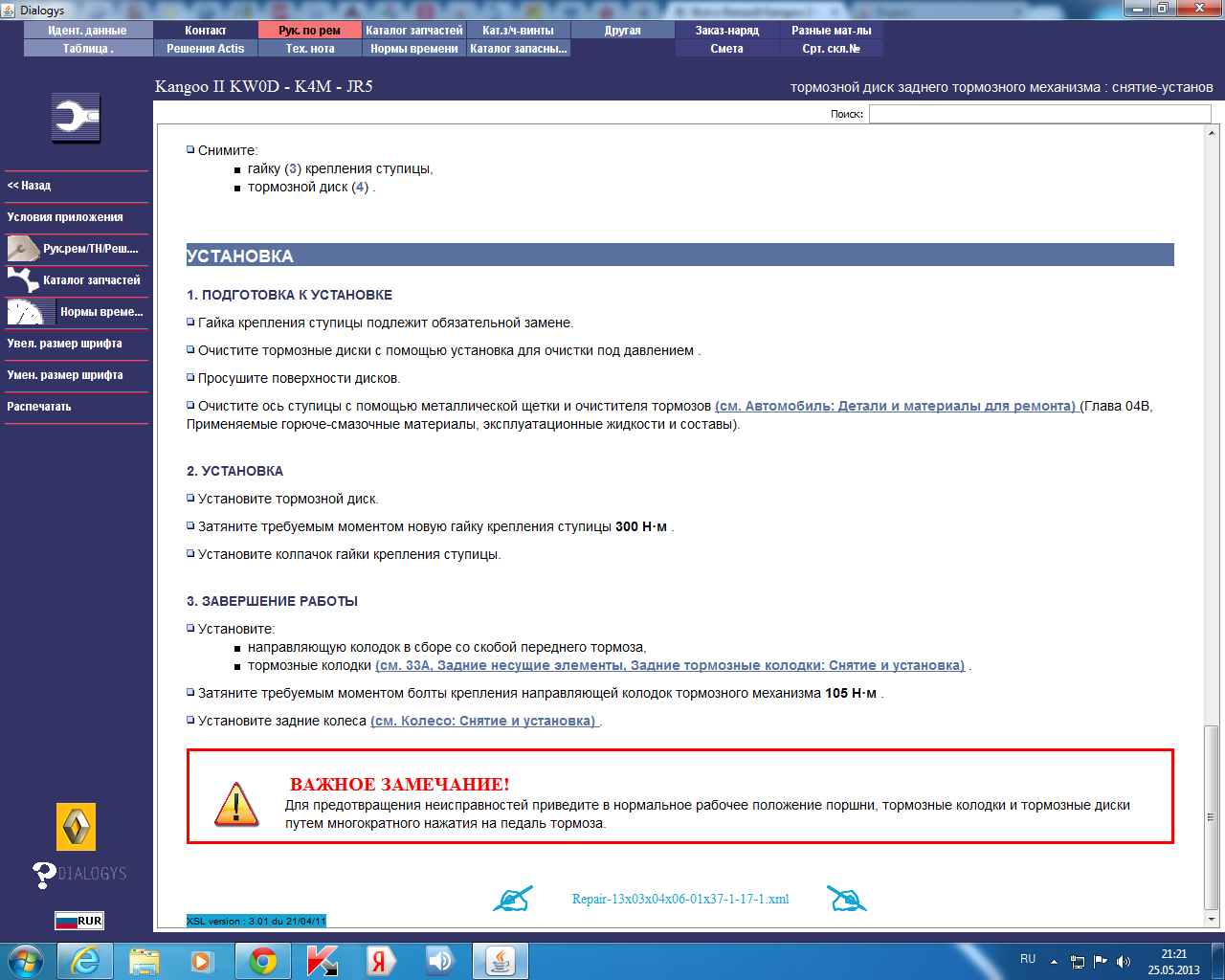Switch to the Контакт tab

(x=206, y=31)
